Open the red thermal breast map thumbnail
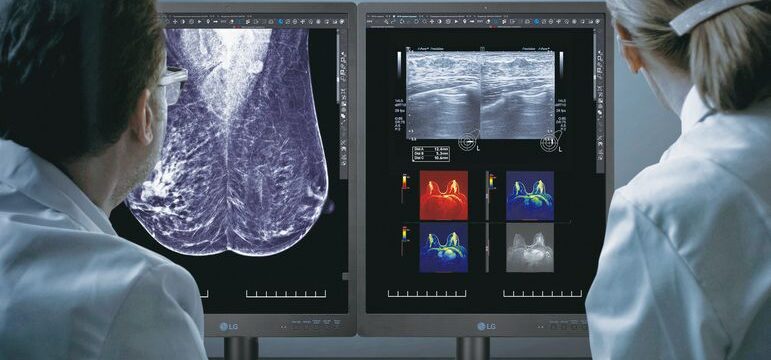This screenshot has width=771, height=360. [x=444, y=195]
